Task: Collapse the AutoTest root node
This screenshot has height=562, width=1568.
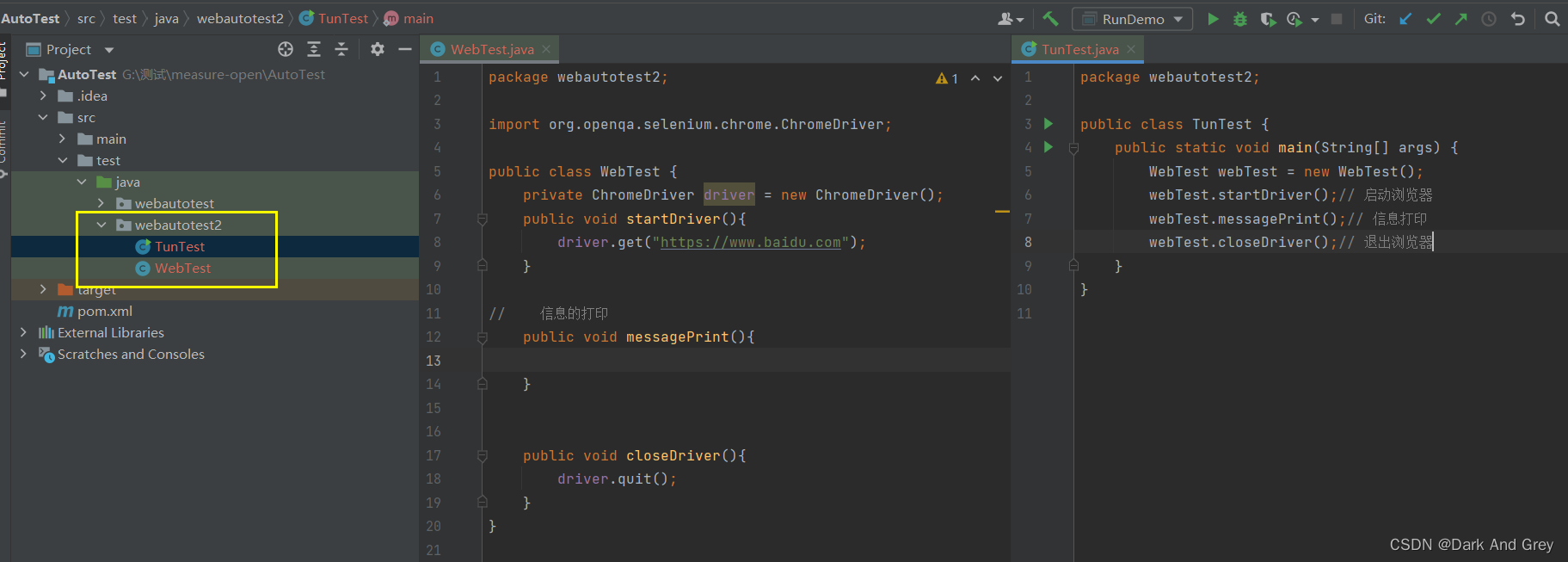Action: 24,75
